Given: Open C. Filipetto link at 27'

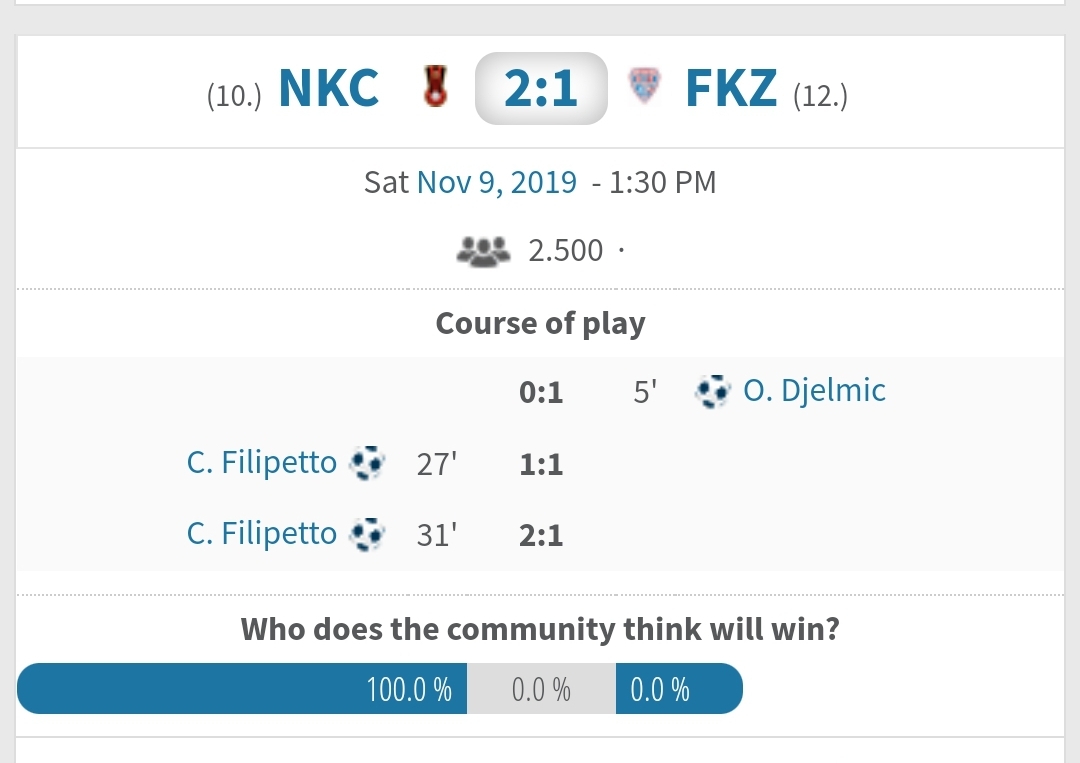Looking at the screenshot, I should tap(262, 462).
